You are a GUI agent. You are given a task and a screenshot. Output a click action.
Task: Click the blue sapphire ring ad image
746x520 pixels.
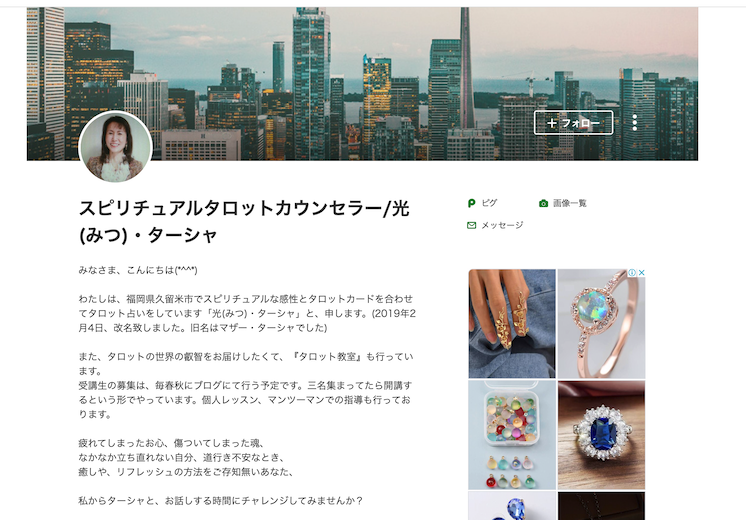pos(601,435)
